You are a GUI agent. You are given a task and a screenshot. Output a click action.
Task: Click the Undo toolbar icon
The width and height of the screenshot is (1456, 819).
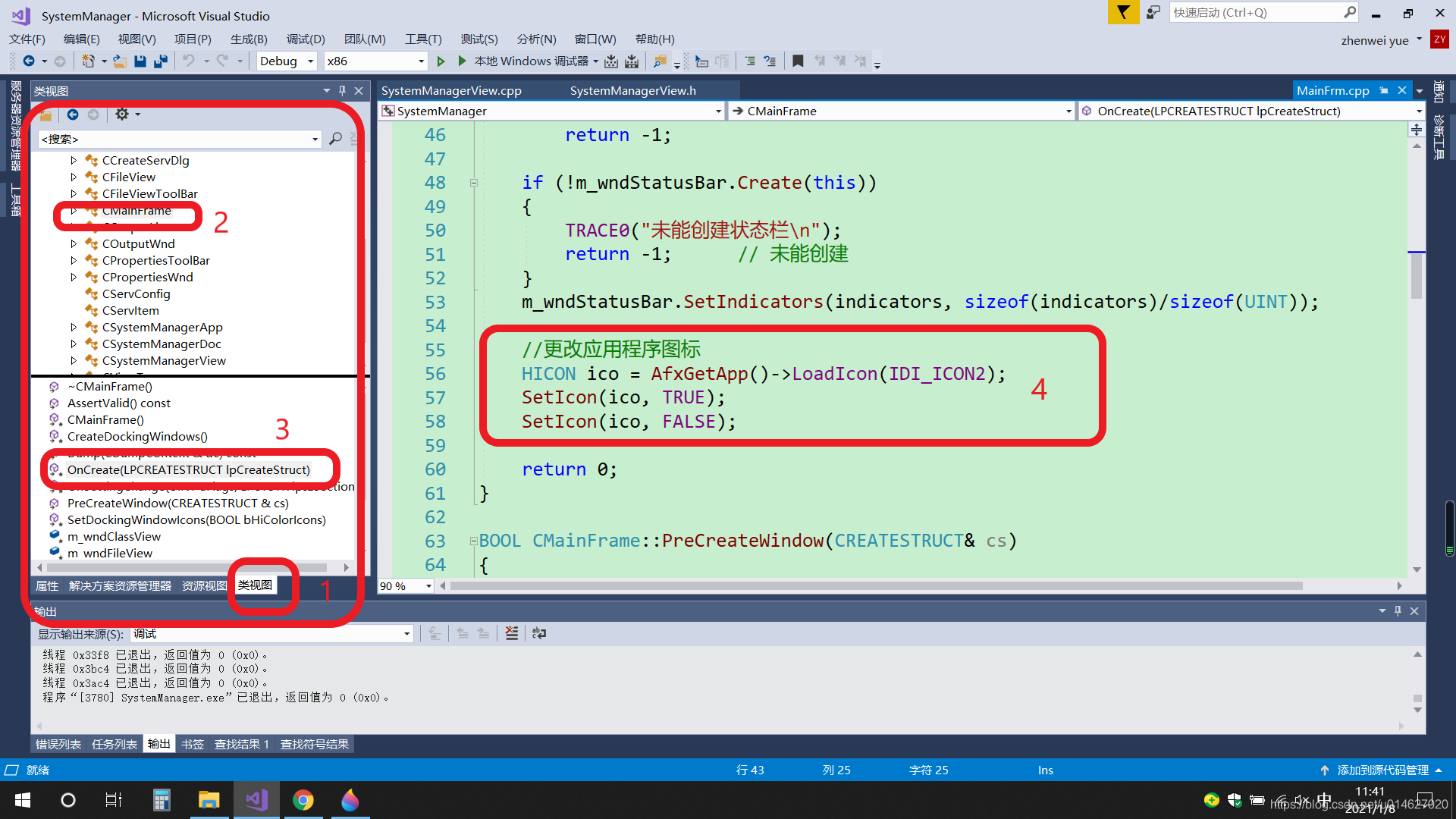point(189,61)
